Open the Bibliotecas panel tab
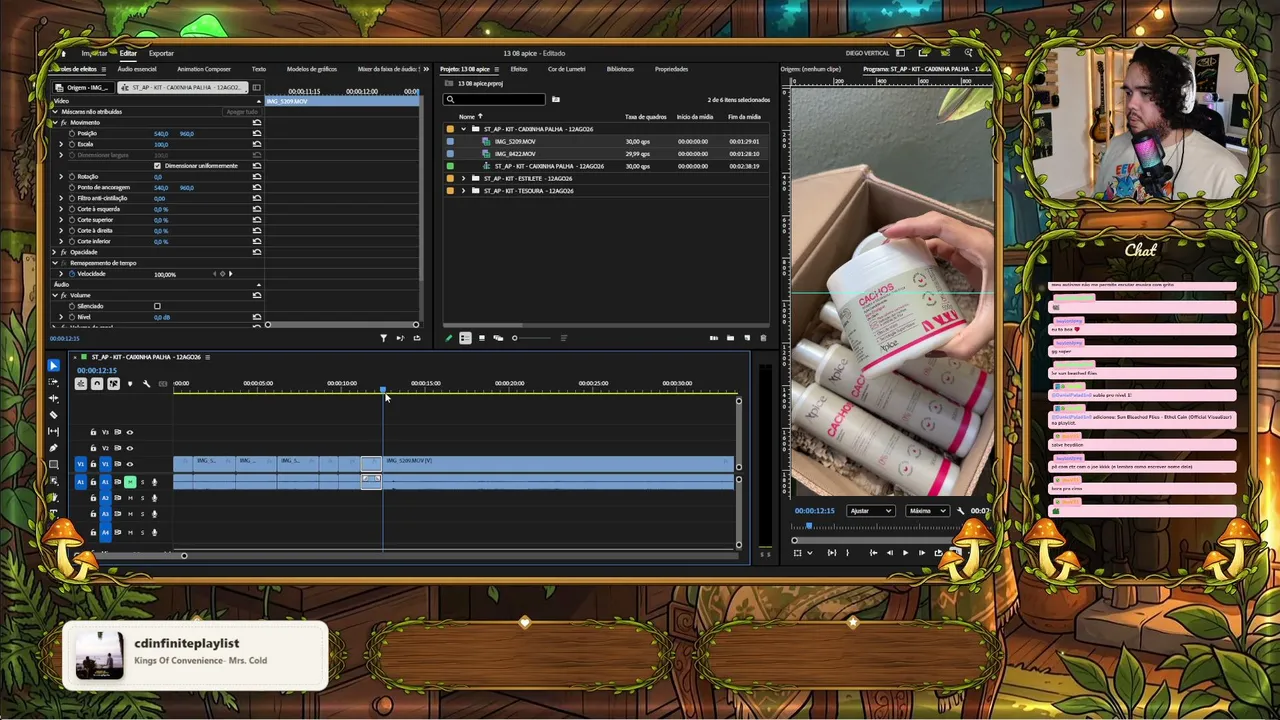The height and width of the screenshot is (720, 1280). click(x=620, y=69)
